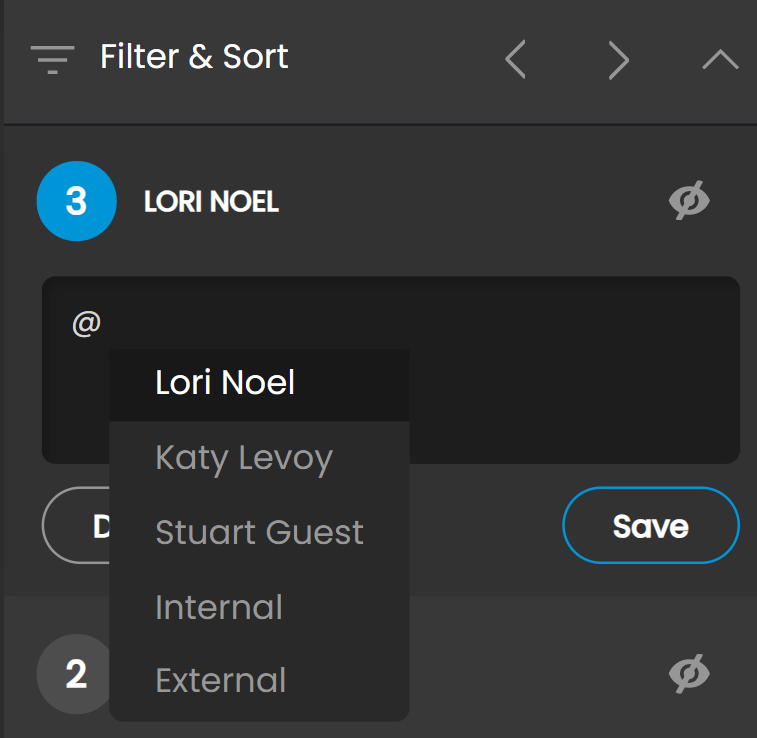
Task: Save the comment
Action: (650, 526)
